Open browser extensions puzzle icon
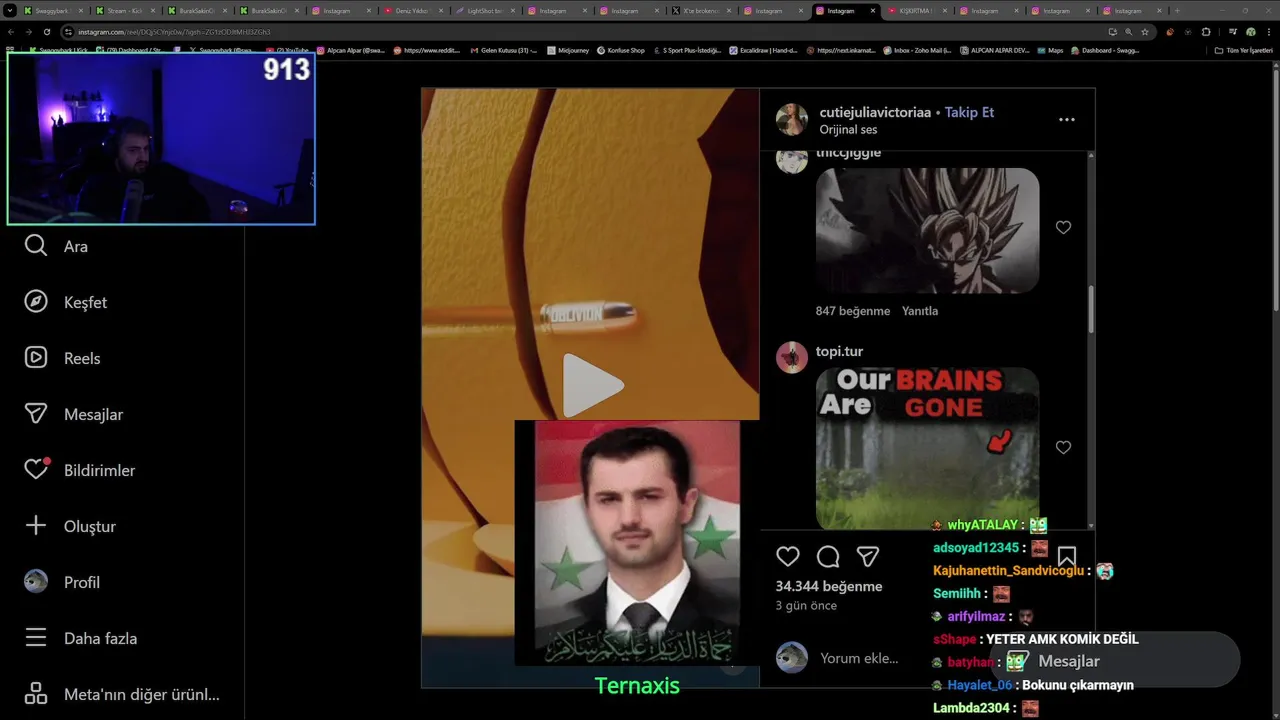The image size is (1280, 720). pyautogui.click(x=1206, y=32)
